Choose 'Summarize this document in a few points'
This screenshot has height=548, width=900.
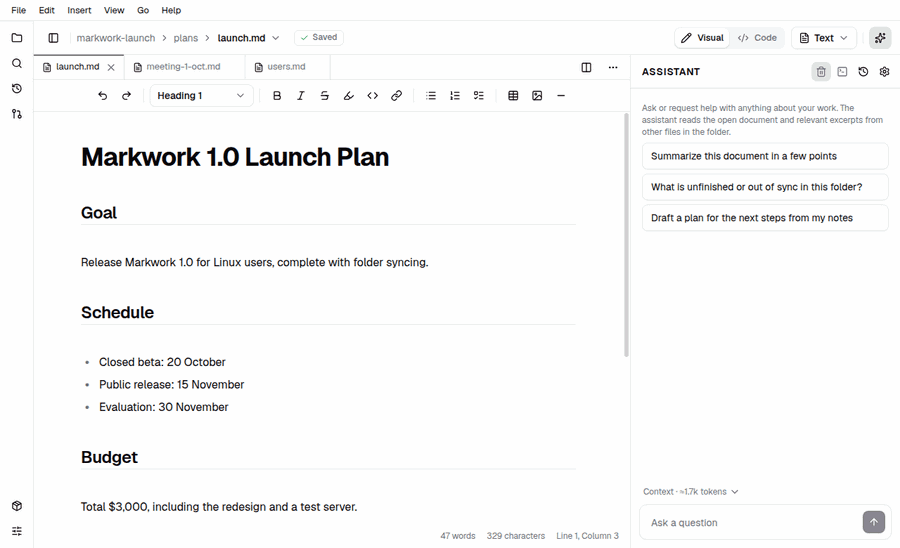(765, 156)
